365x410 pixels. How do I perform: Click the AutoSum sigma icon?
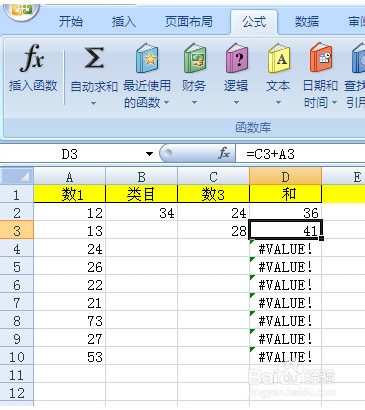click(x=94, y=58)
